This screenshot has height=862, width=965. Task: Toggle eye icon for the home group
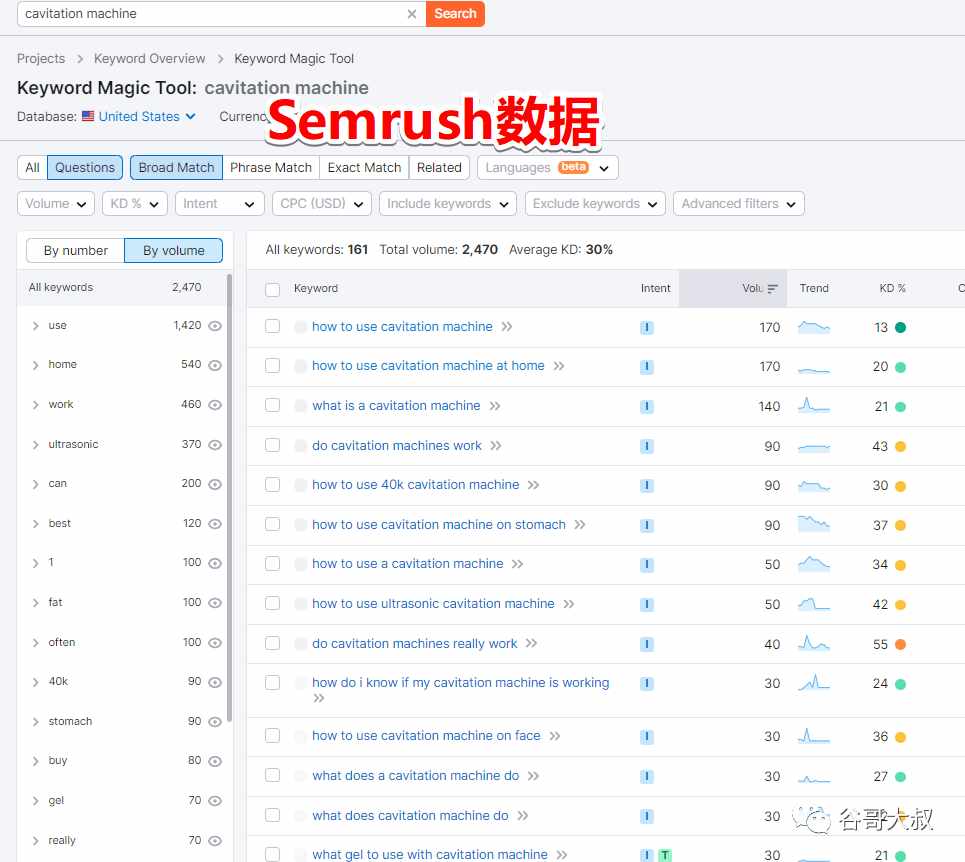(x=215, y=365)
